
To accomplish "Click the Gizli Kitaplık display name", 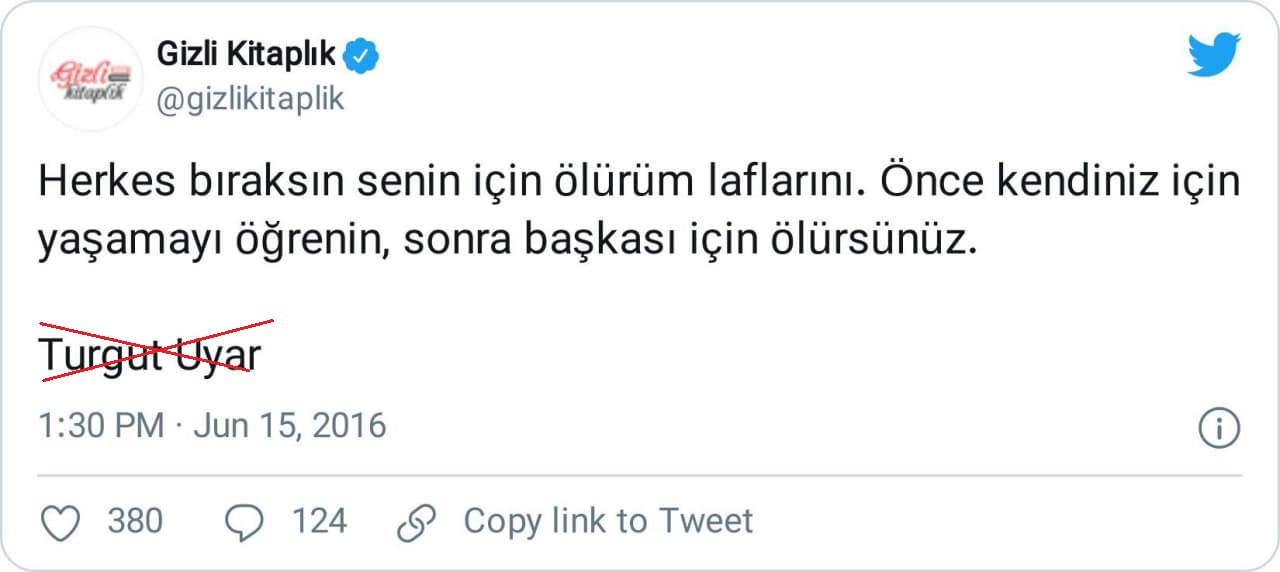I will (x=246, y=56).
